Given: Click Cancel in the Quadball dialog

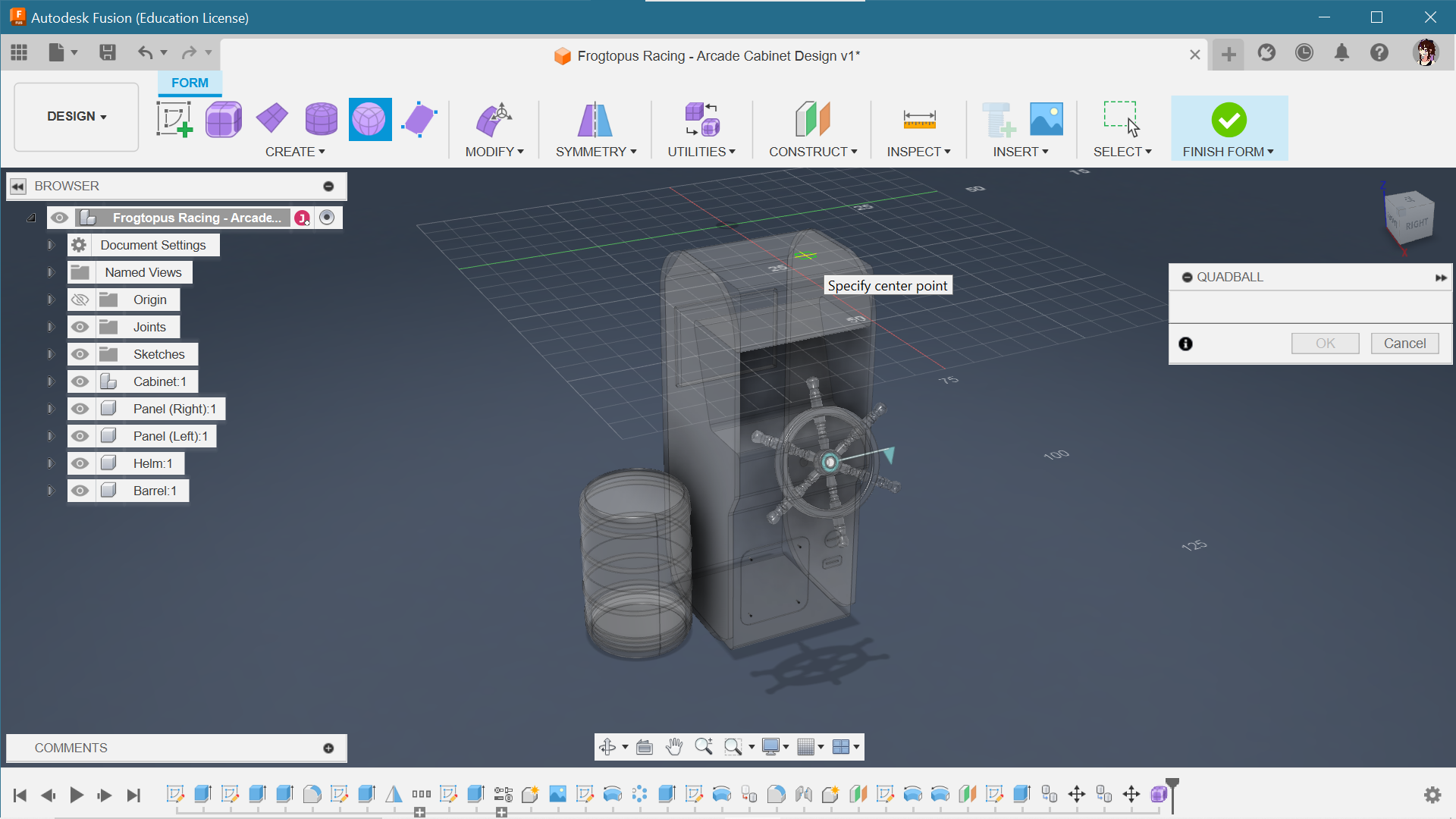Looking at the screenshot, I should click(x=1405, y=343).
